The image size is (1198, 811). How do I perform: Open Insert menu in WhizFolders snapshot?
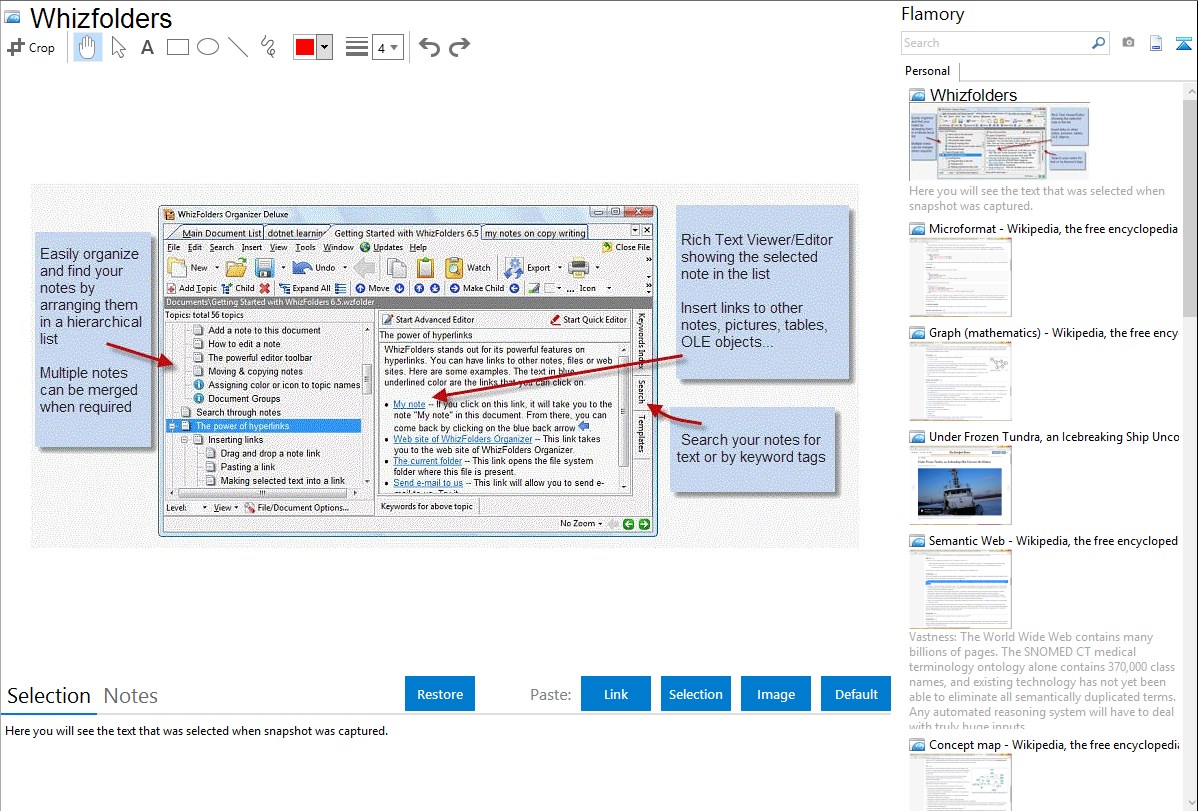[251, 247]
